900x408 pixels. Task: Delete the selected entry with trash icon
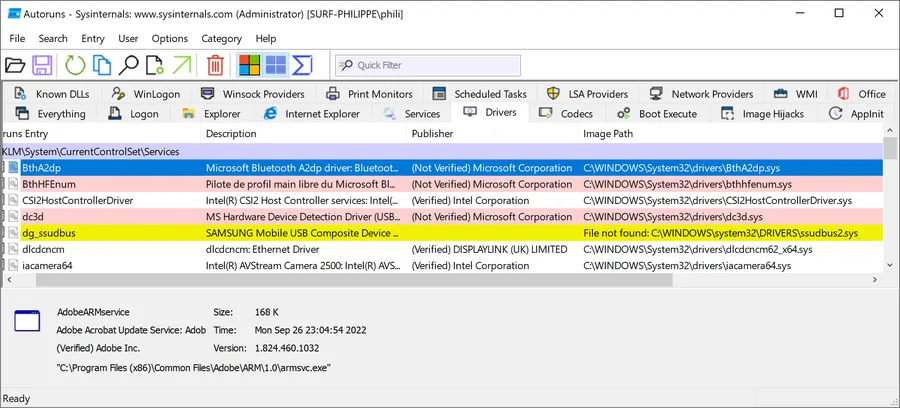tap(215, 65)
